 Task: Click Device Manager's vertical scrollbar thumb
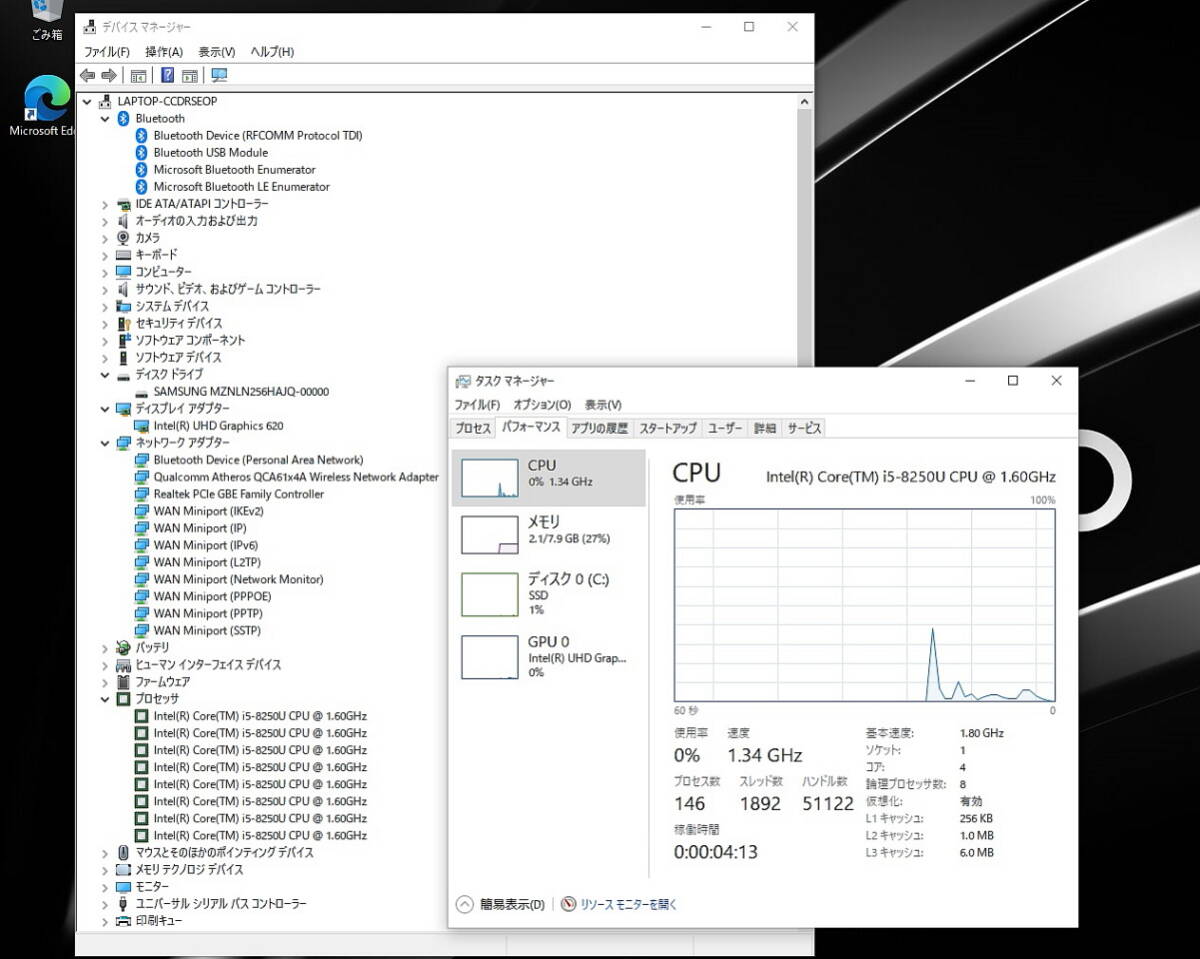click(805, 240)
